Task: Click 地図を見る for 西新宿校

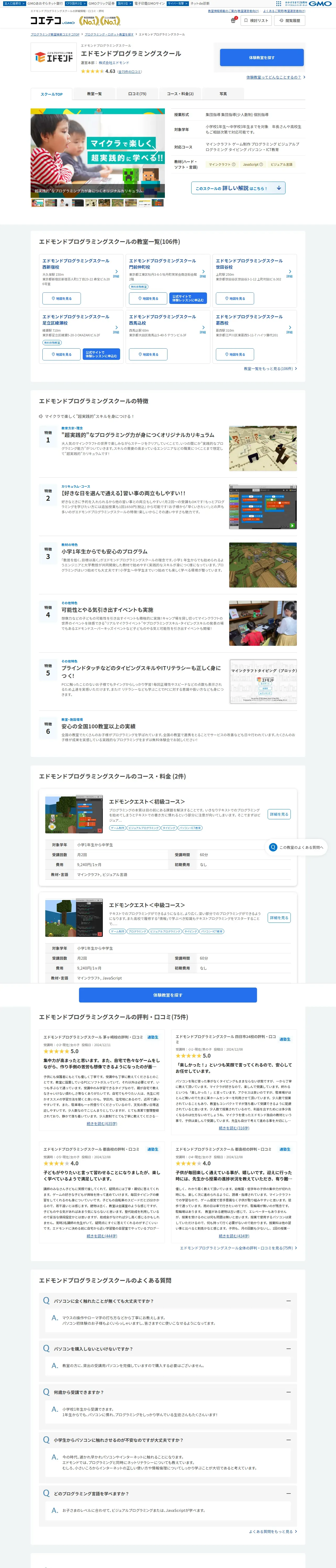Action: point(61,298)
